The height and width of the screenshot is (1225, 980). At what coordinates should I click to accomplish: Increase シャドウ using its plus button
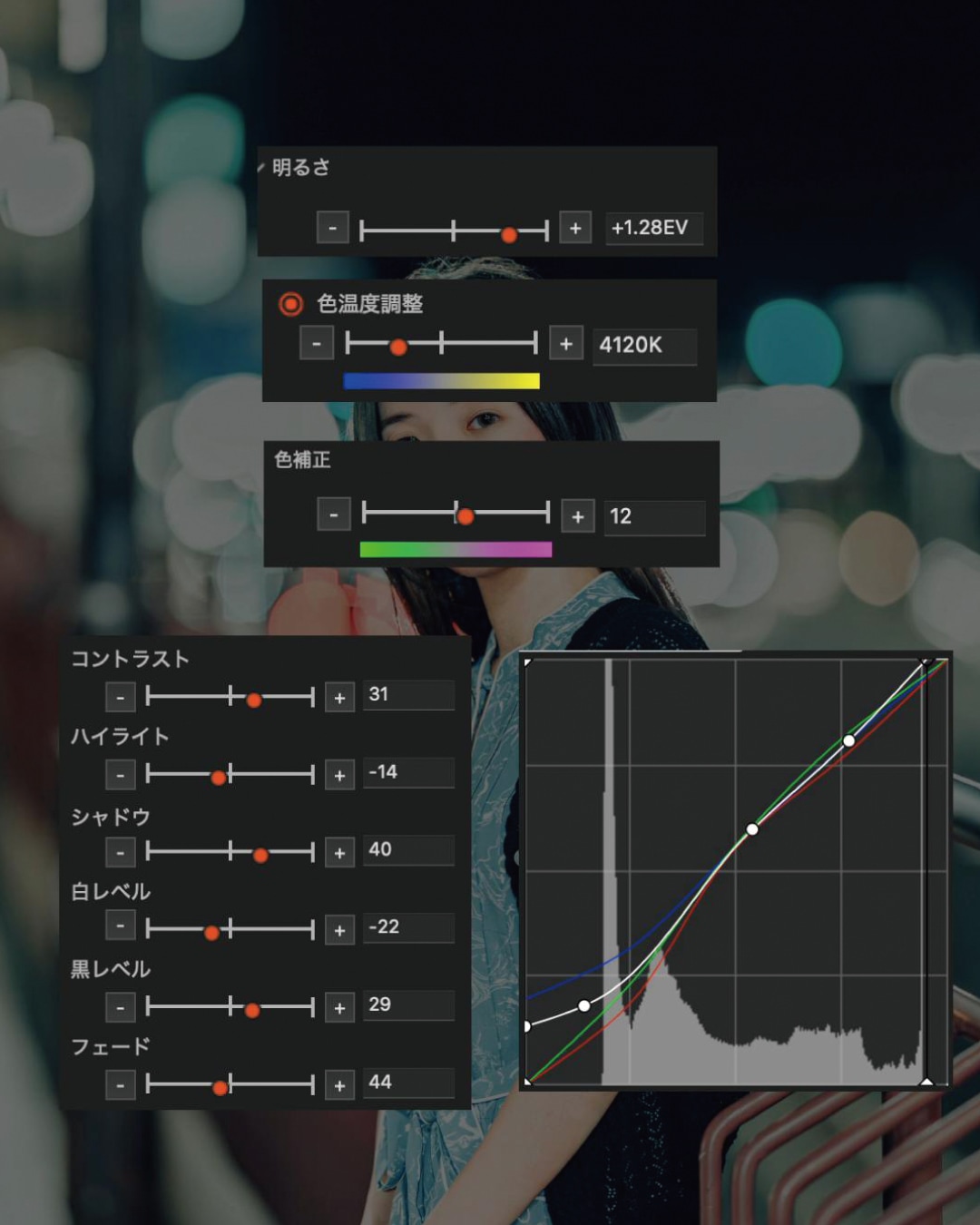pyautogui.click(x=339, y=853)
